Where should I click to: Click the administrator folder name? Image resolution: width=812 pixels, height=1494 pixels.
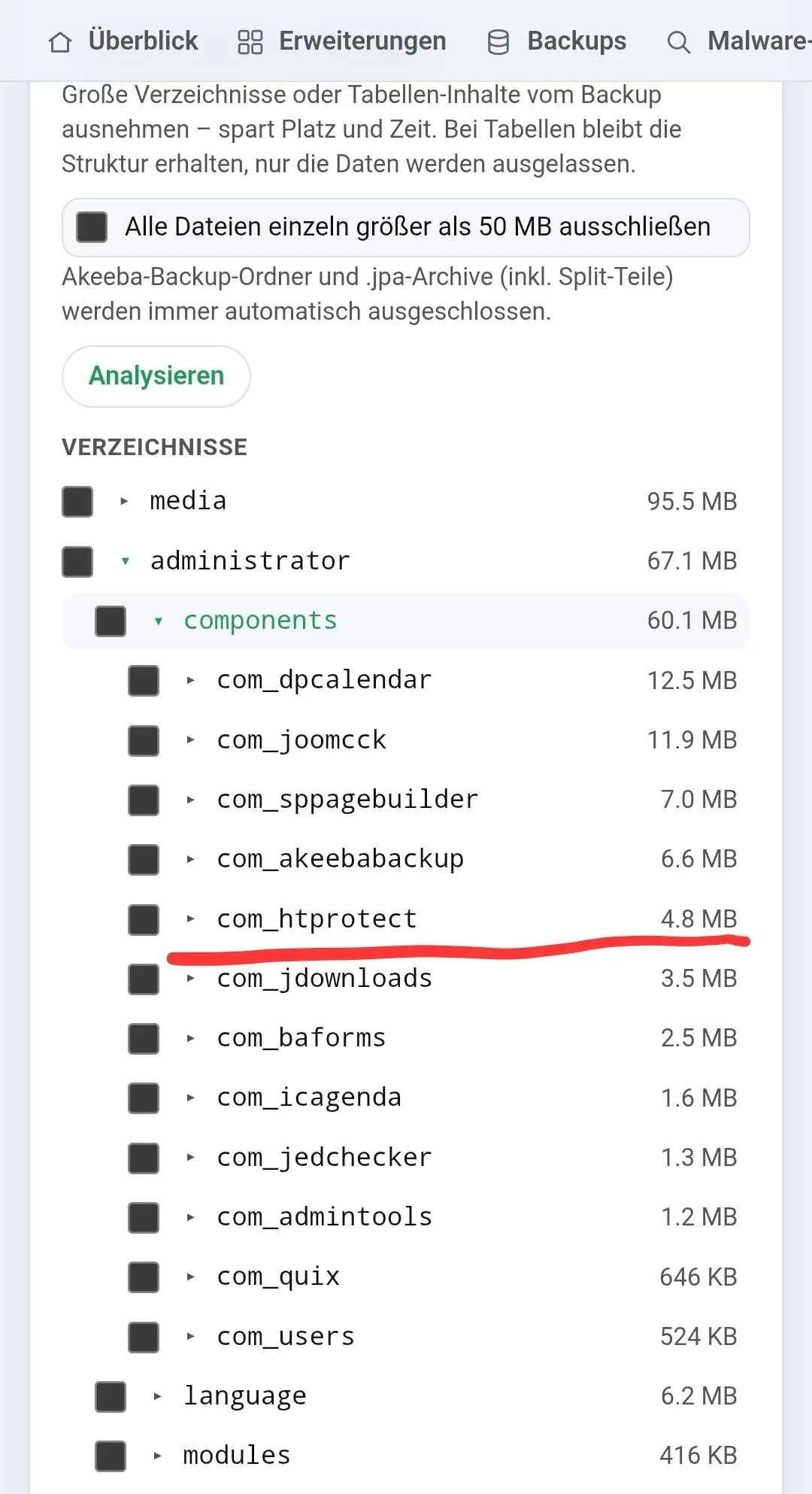250,561
